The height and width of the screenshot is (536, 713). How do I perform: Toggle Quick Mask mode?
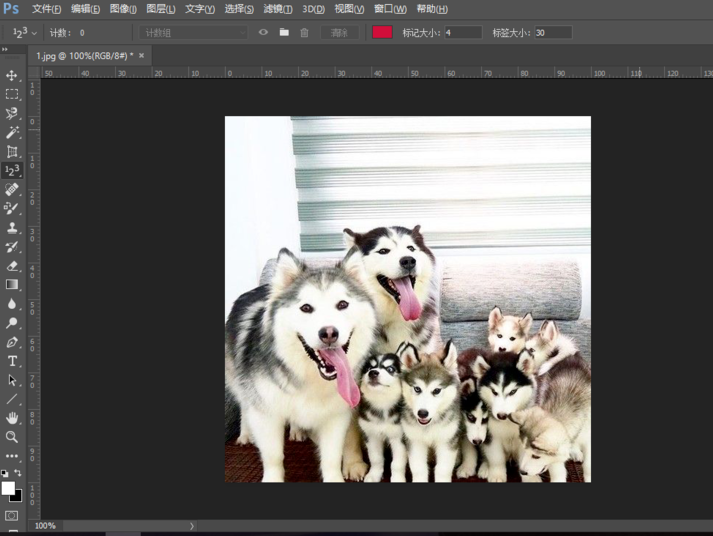pos(12,516)
